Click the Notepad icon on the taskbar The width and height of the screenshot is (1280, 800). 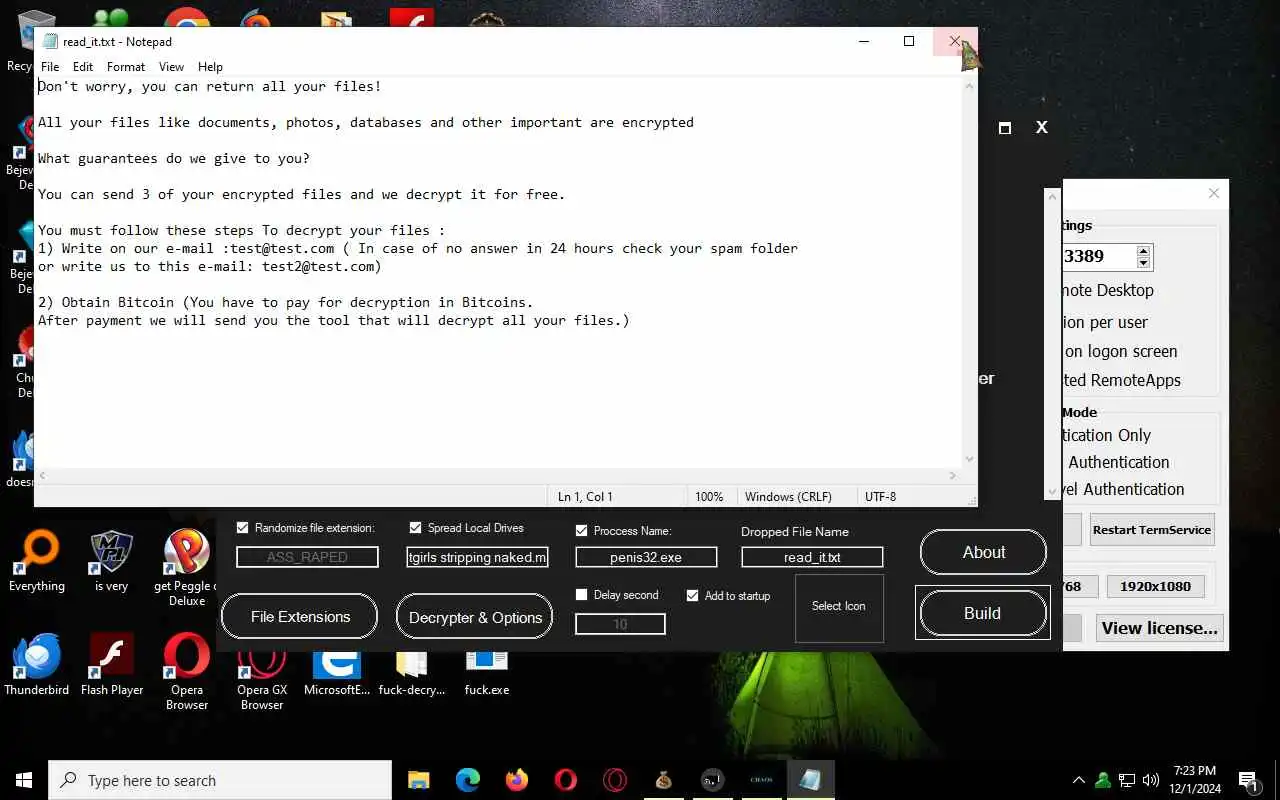[x=810, y=780]
